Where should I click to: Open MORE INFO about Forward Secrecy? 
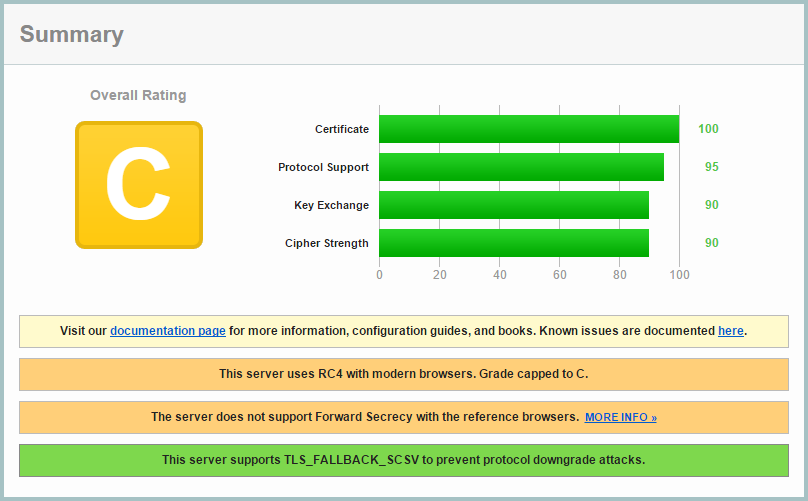coord(620,417)
